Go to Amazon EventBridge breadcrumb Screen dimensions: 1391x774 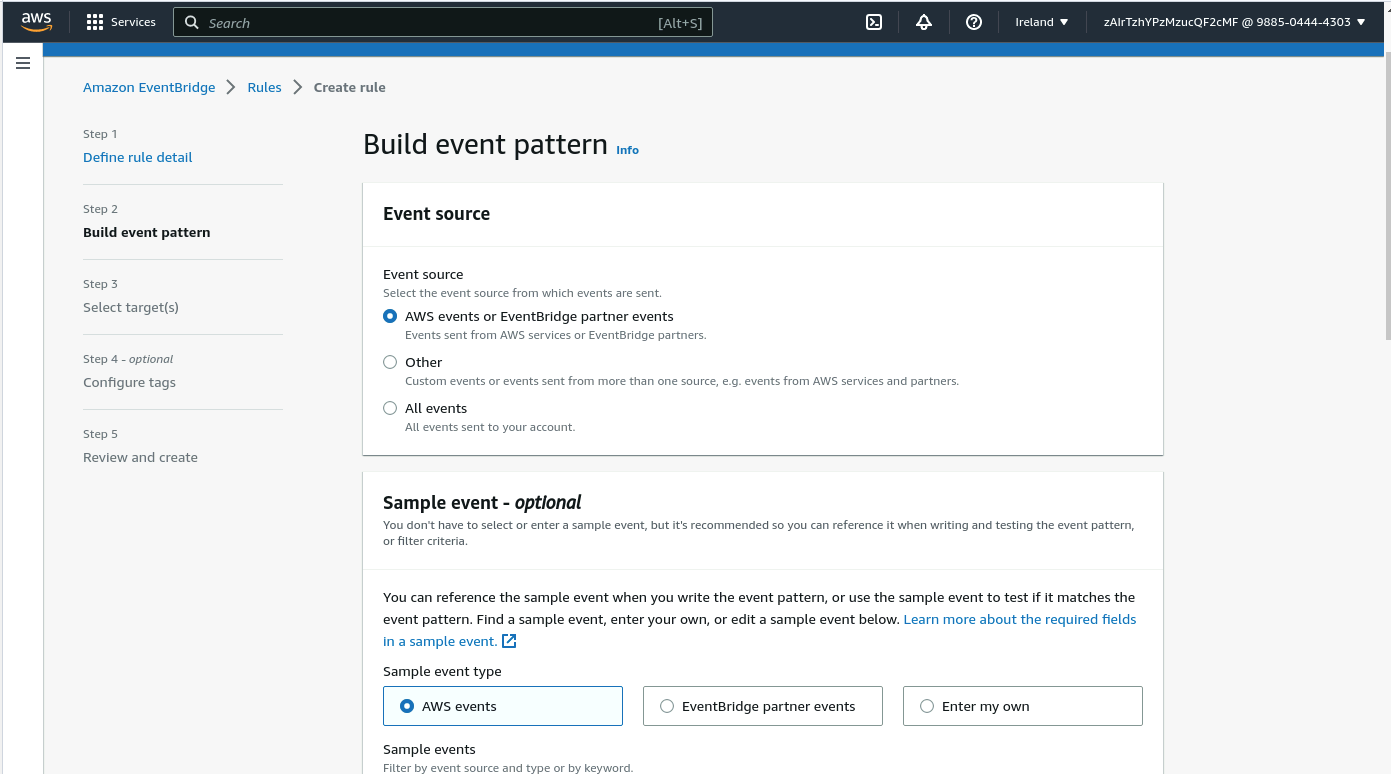coord(149,87)
